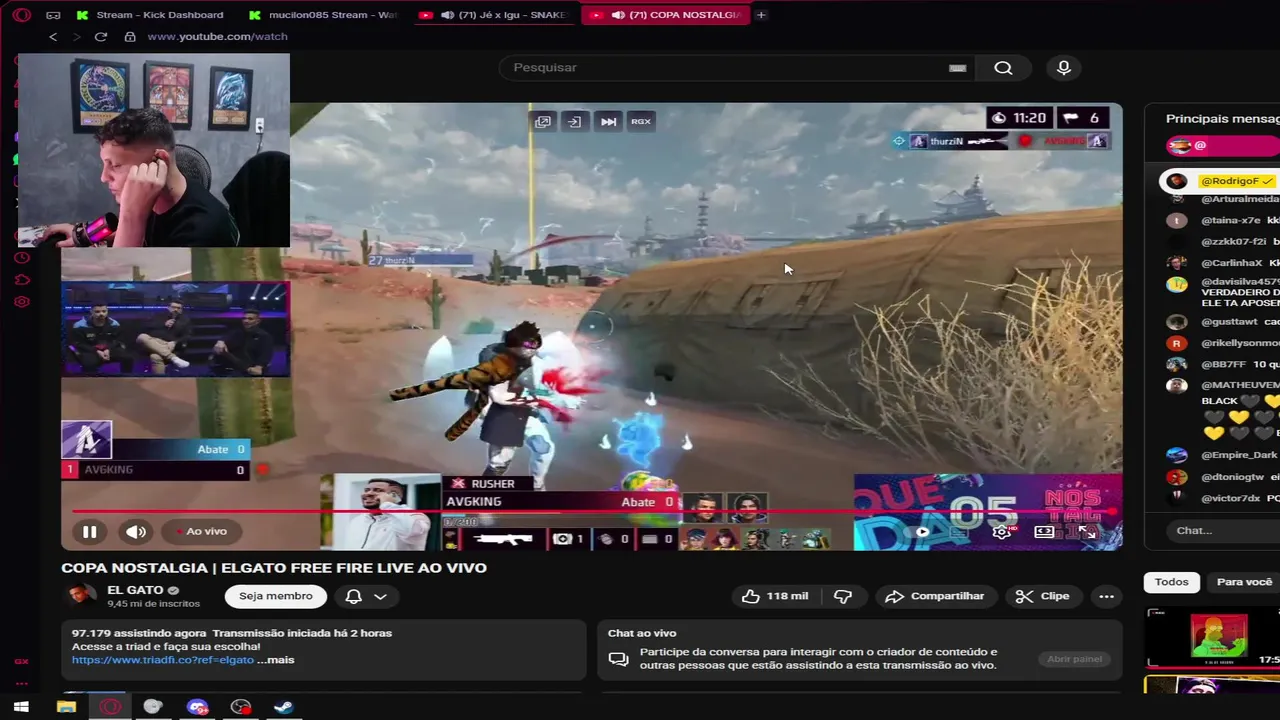This screenshot has width=1280, height=720.
Task: Select the Todos filter chip
Action: click(1171, 582)
